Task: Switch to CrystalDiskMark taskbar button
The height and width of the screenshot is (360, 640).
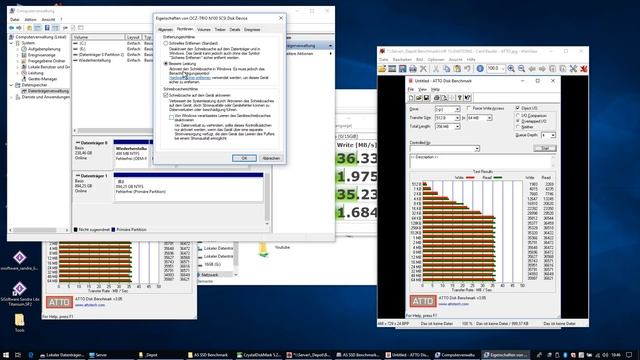Action: tap(260, 355)
